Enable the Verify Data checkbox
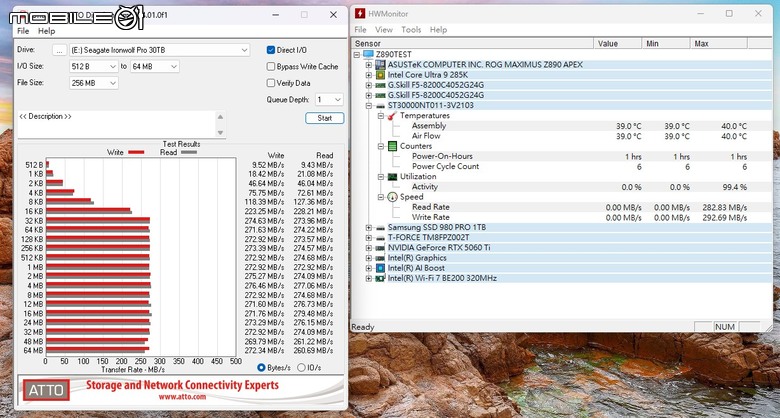780x418 pixels. click(271, 83)
